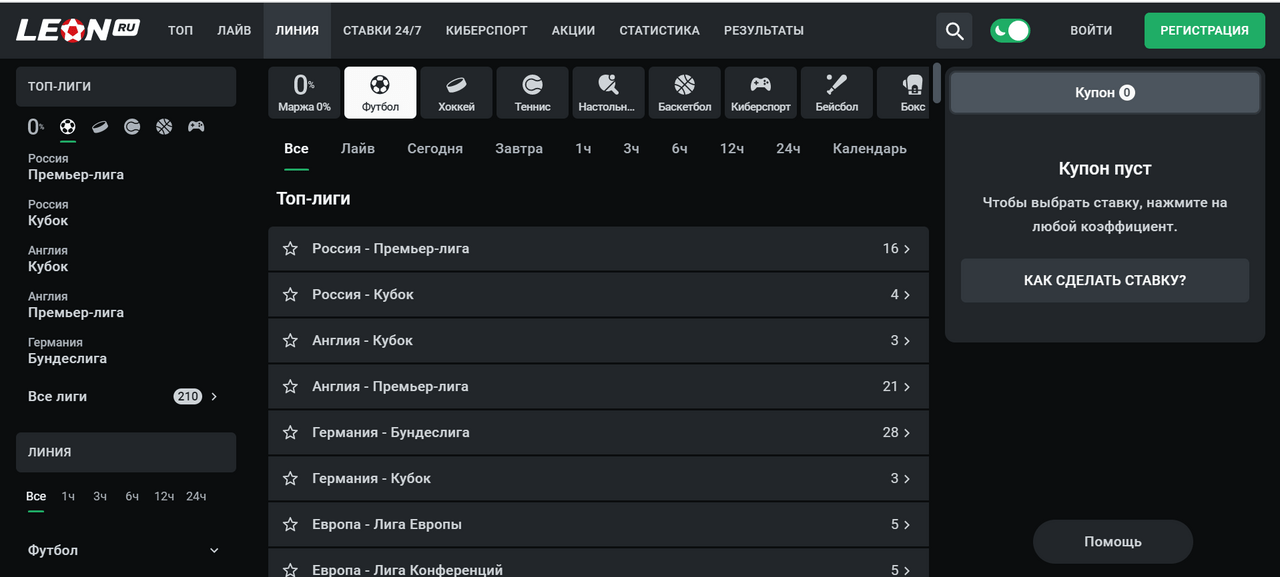Expand the Англия - Премьер-лига row arrow
The image size is (1280, 577).
click(x=906, y=387)
